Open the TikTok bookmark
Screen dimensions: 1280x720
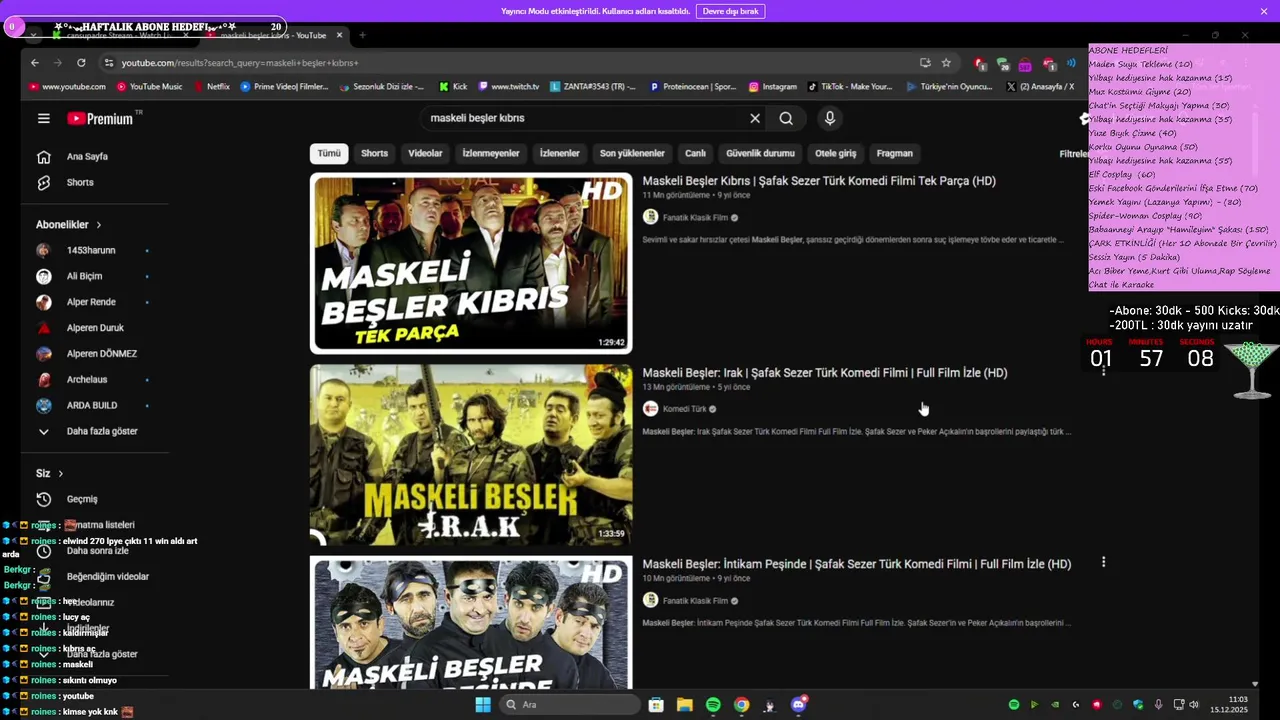(x=850, y=87)
